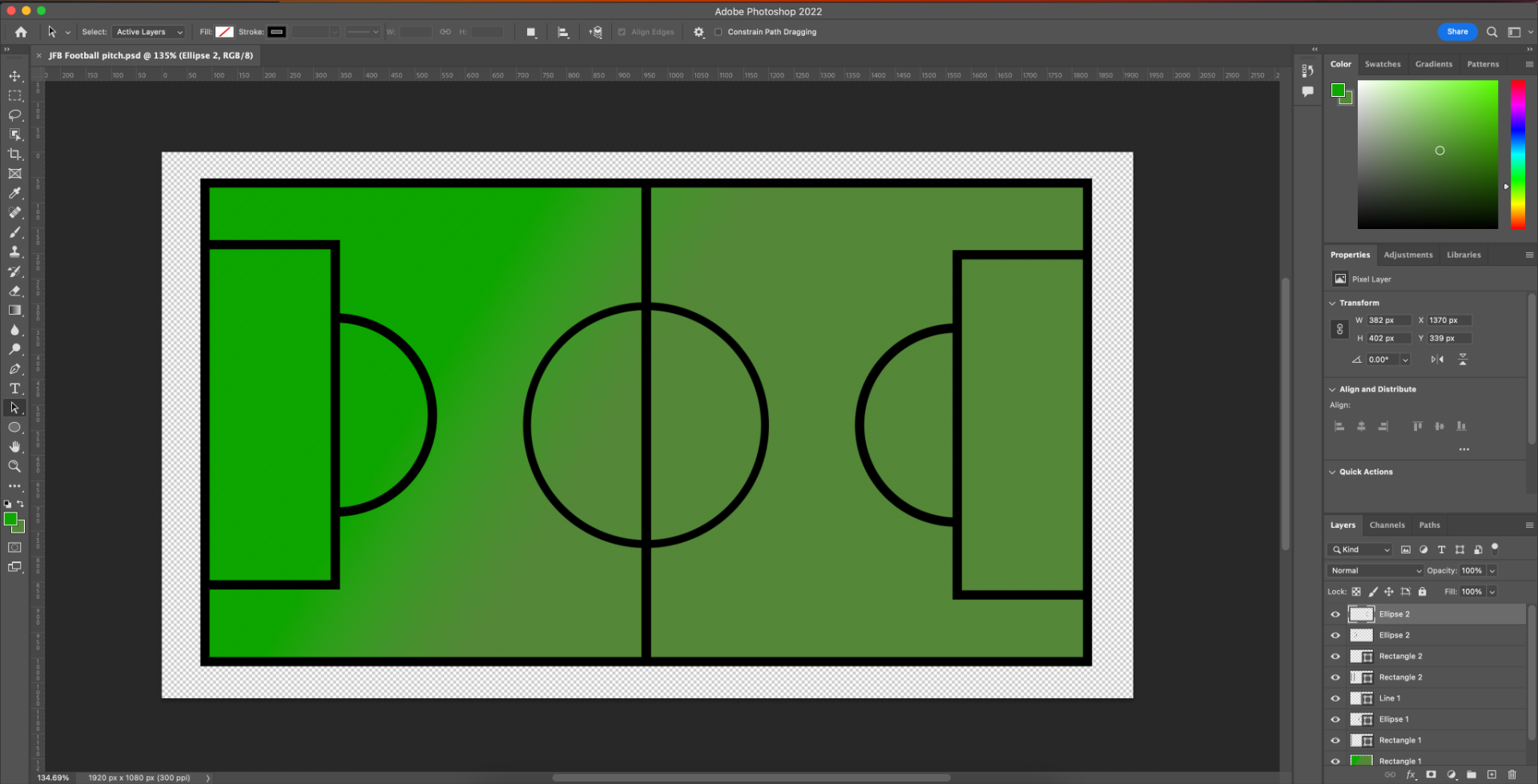
Task: Click the Share button
Action: pos(1457,32)
